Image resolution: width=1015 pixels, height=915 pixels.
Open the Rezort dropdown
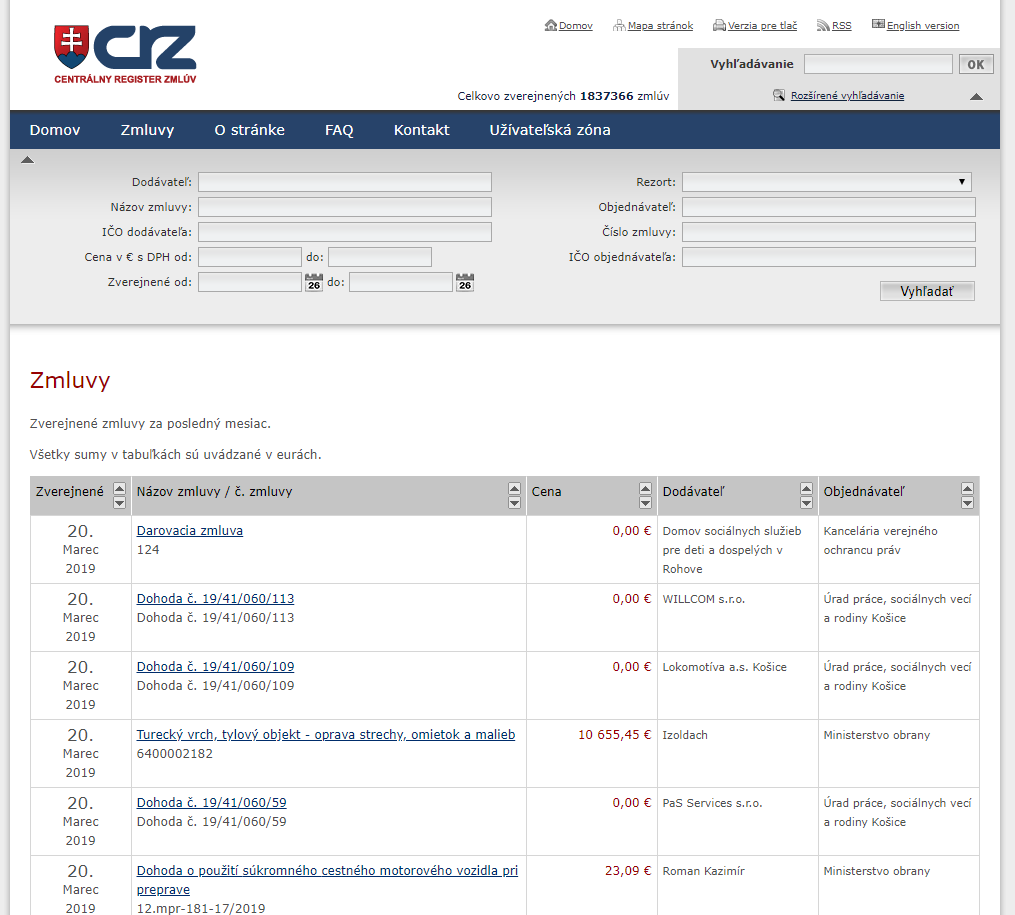pos(827,182)
